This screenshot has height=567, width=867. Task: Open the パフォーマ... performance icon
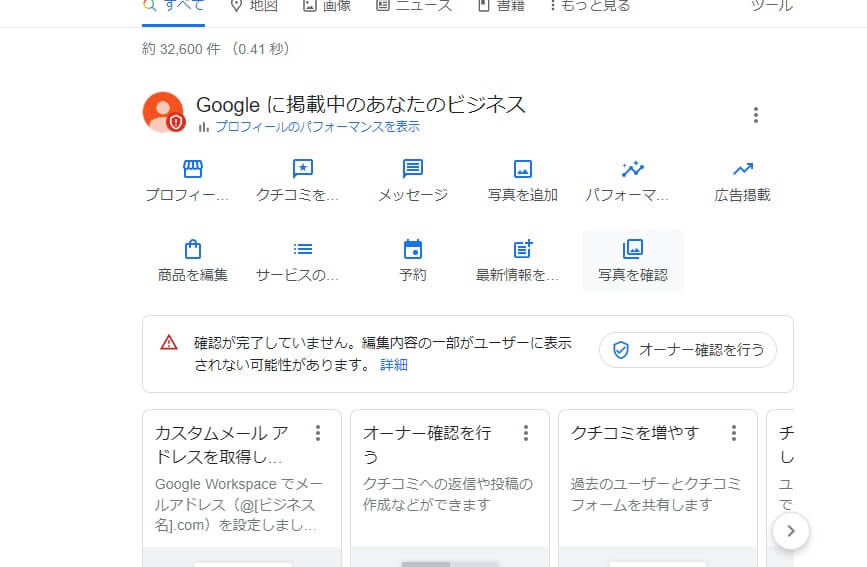click(633, 169)
